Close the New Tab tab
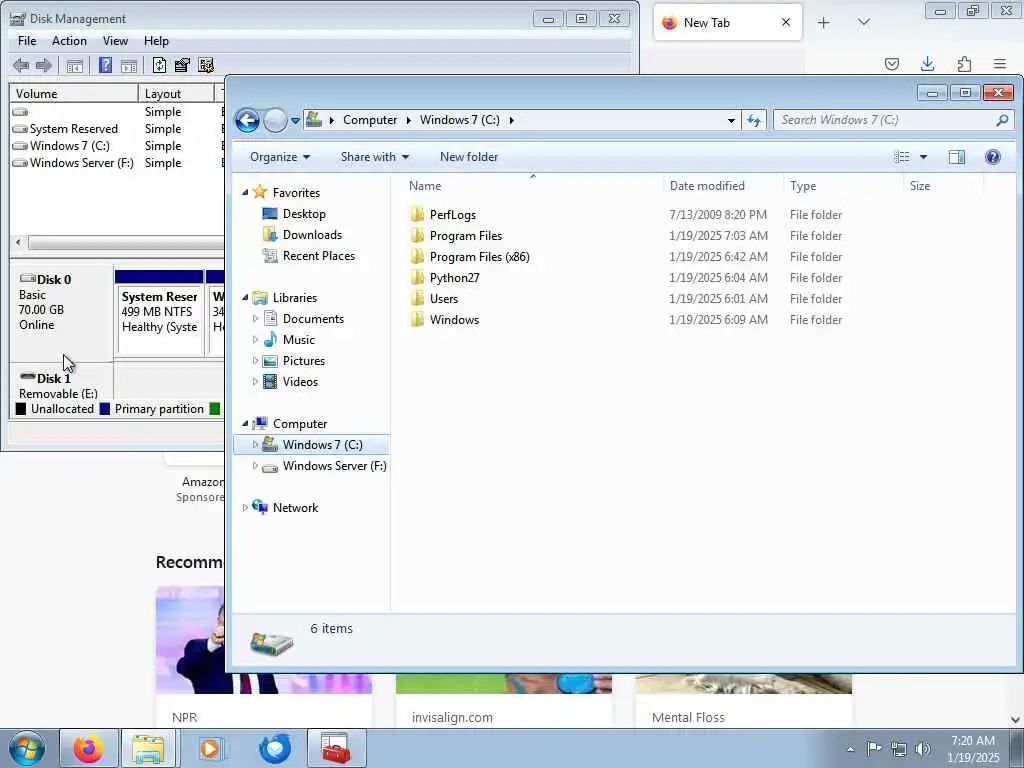This screenshot has width=1024, height=768. click(x=786, y=23)
